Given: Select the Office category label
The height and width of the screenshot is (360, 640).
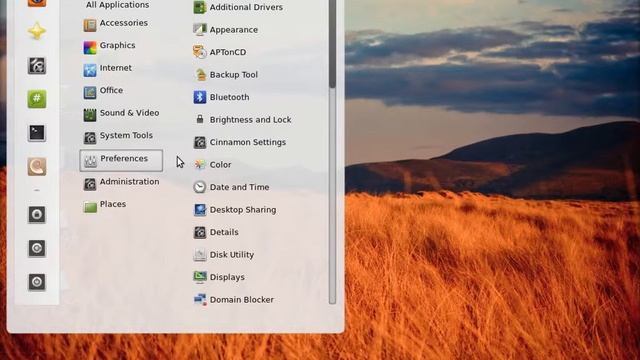Looking at the screenshot, I should [x=111, y=90].
